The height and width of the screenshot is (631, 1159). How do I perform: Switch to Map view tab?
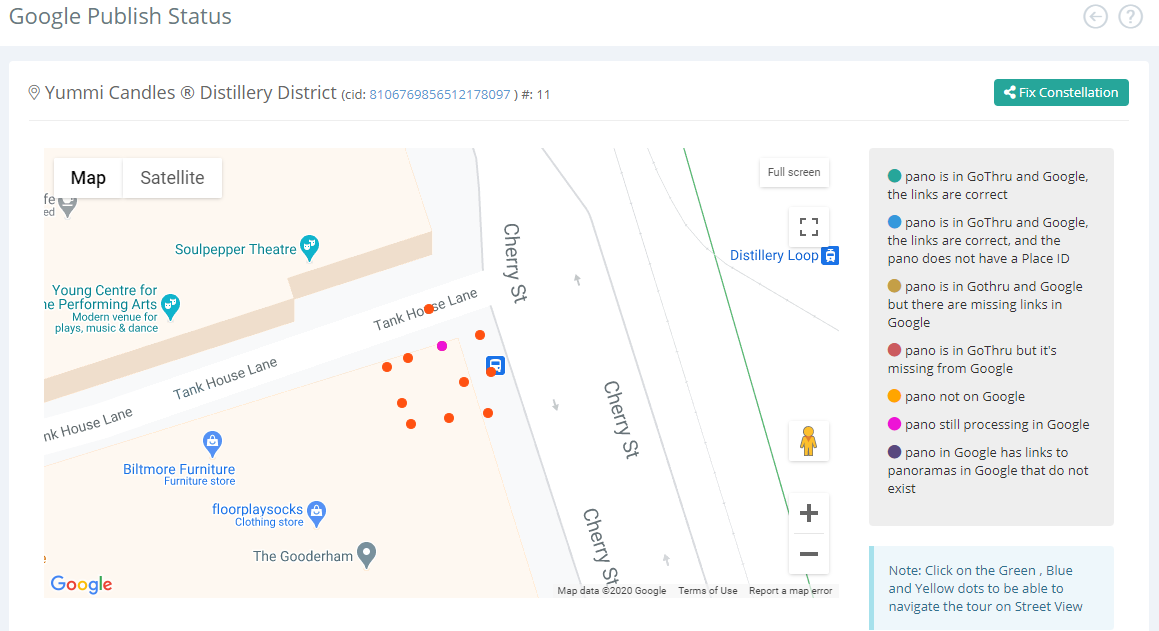88,178
